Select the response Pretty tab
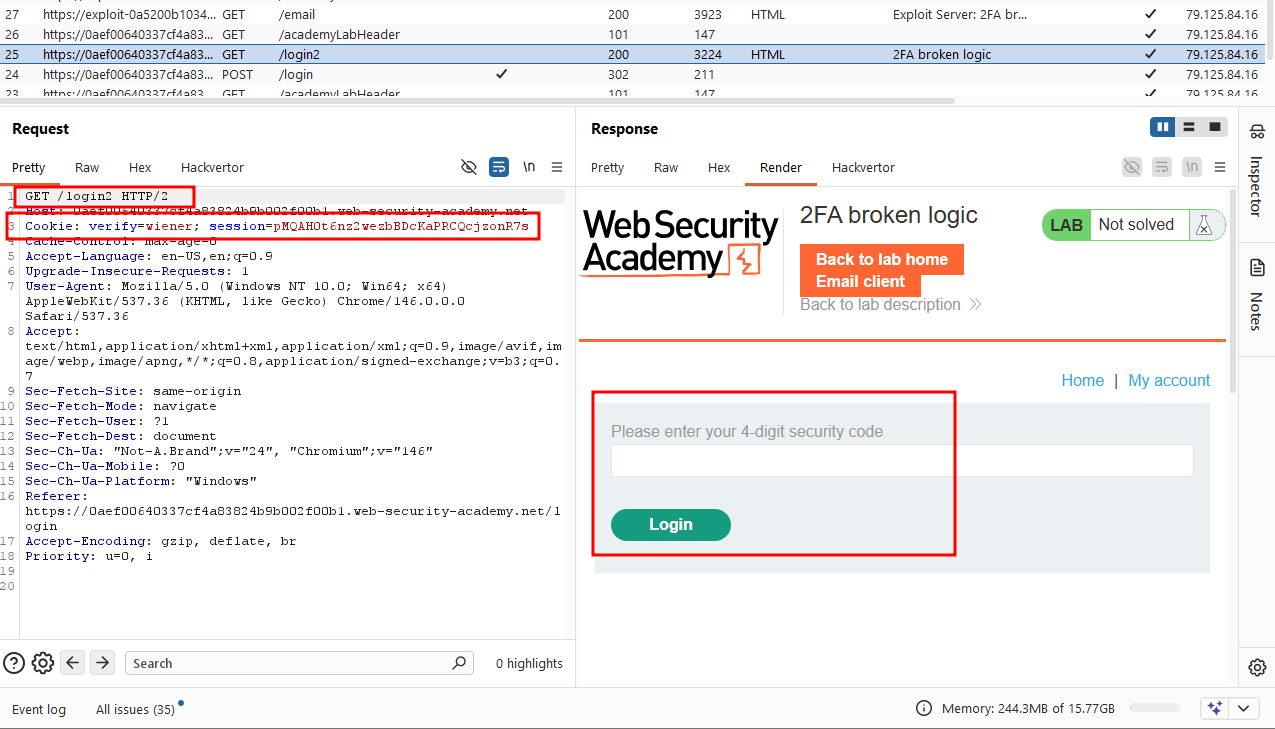 607,167
